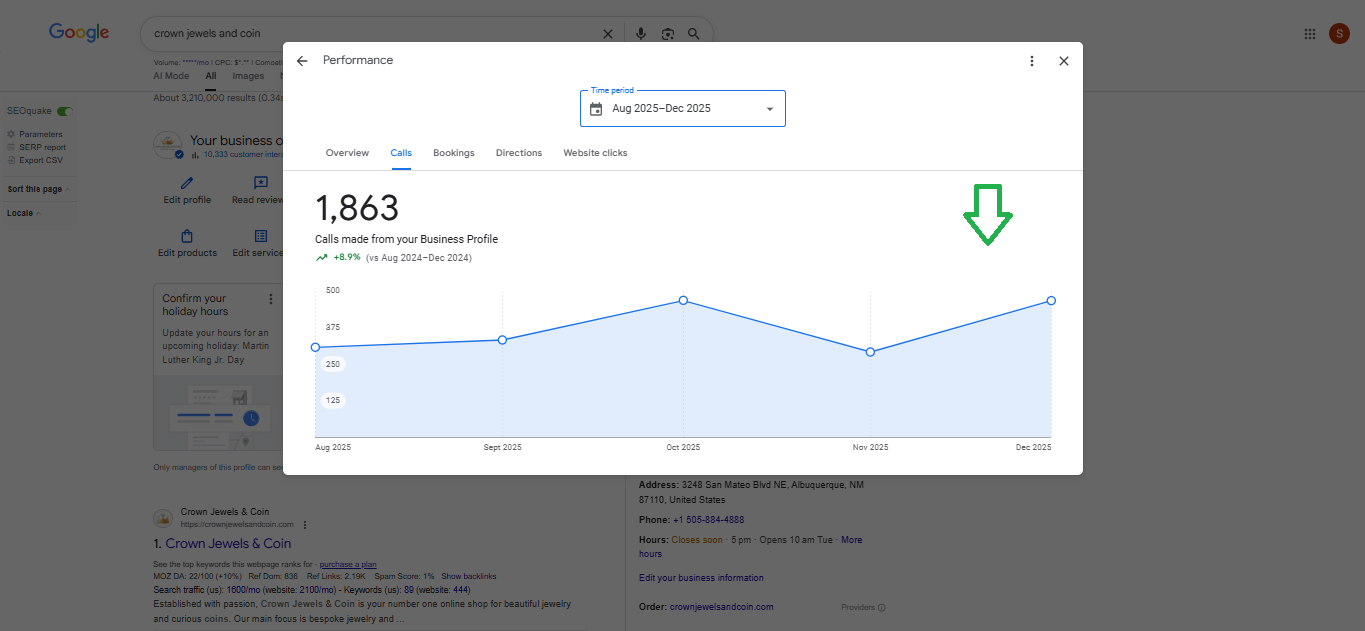Click the phone number +1 505-884-4888

pos(708,520)
